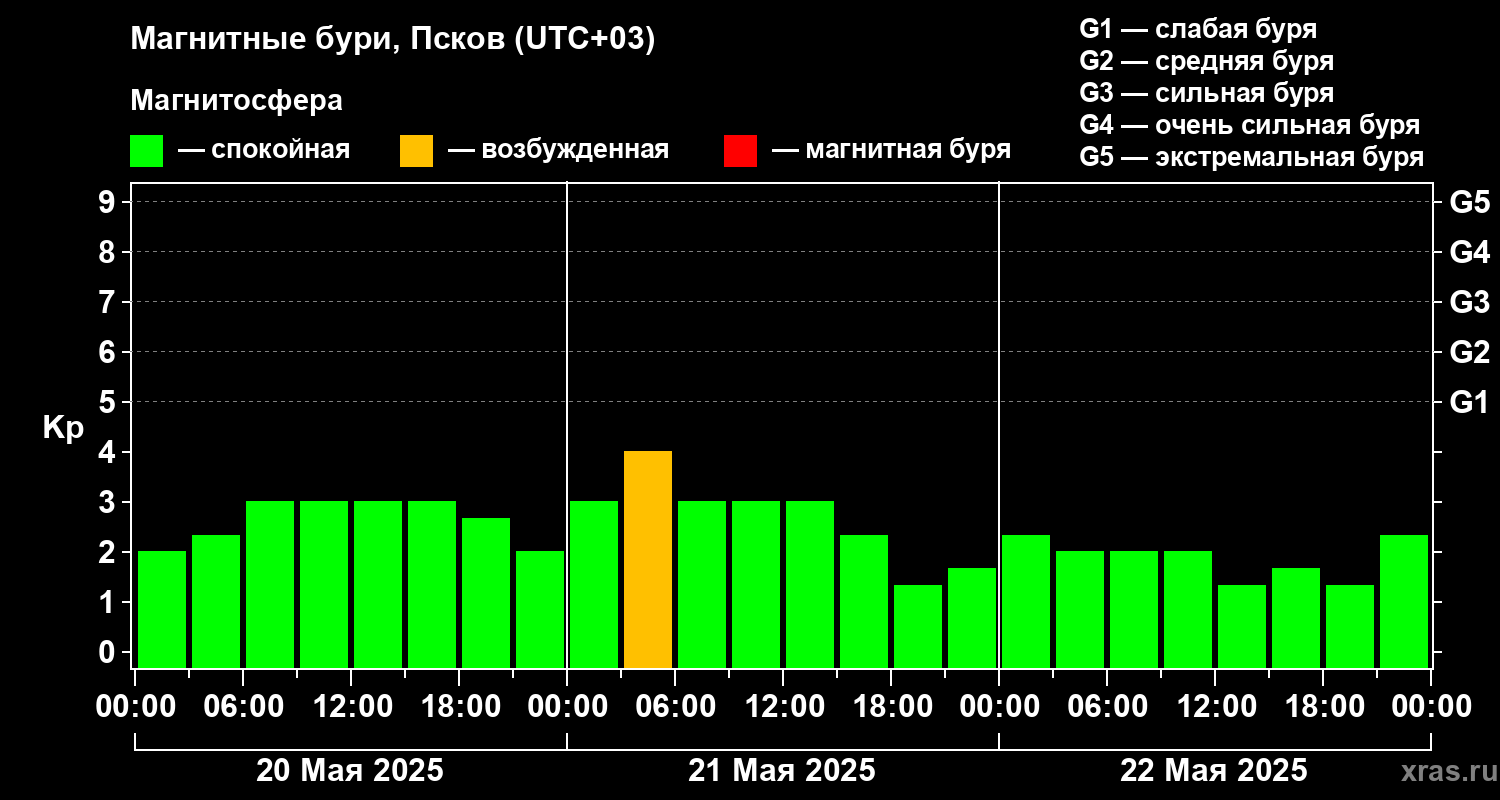Screen dimensions: 1500x800
Task: Click the orange 'возбужденная' legend swatch
Action: pos(416,151)
